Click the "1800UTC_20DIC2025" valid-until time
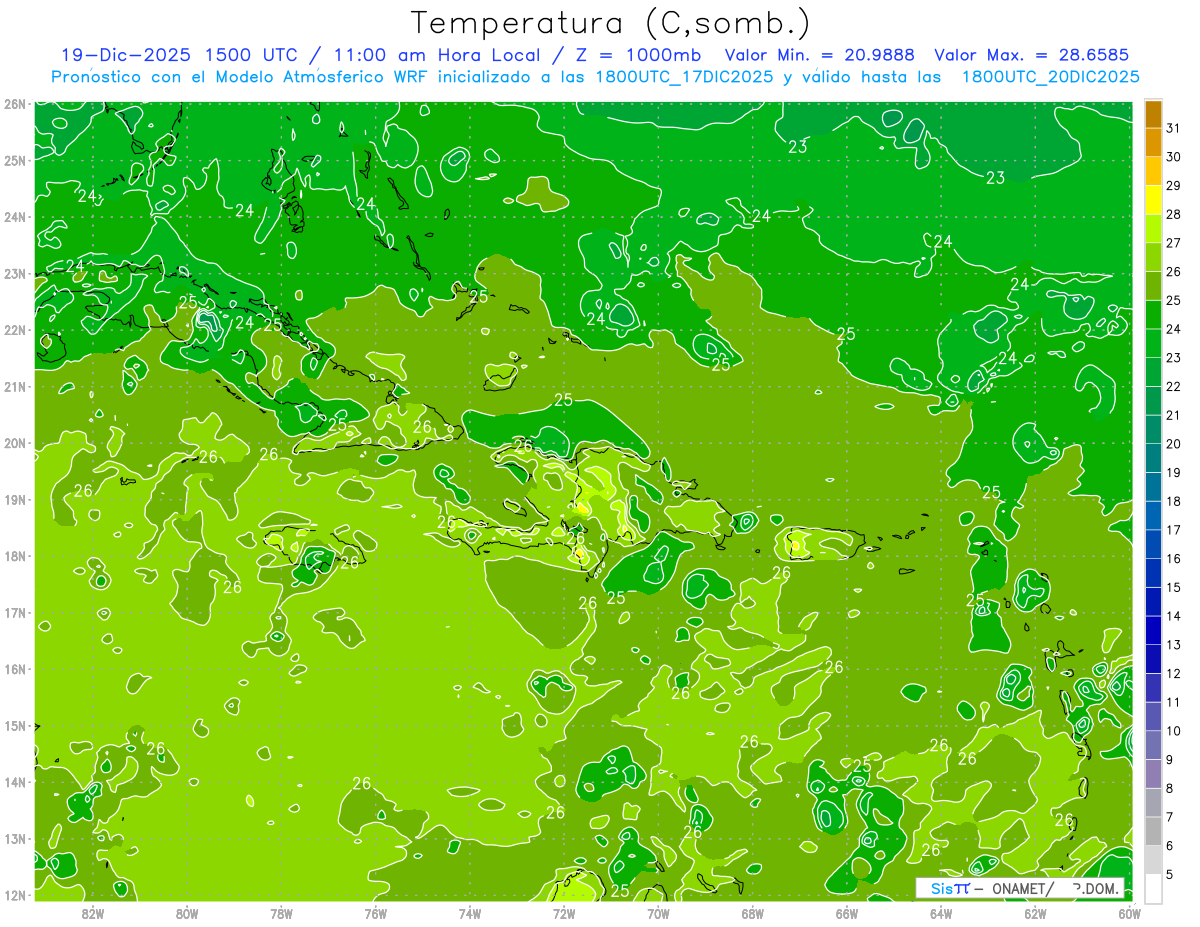Screen dimensions: 1200x927 1050,77
